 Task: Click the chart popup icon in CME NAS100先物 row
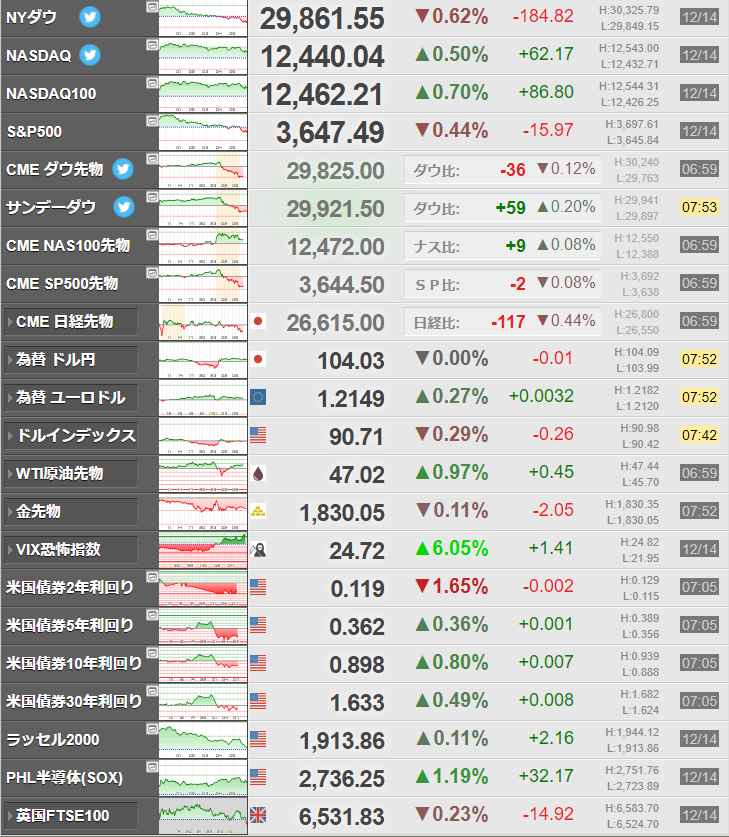152,235
